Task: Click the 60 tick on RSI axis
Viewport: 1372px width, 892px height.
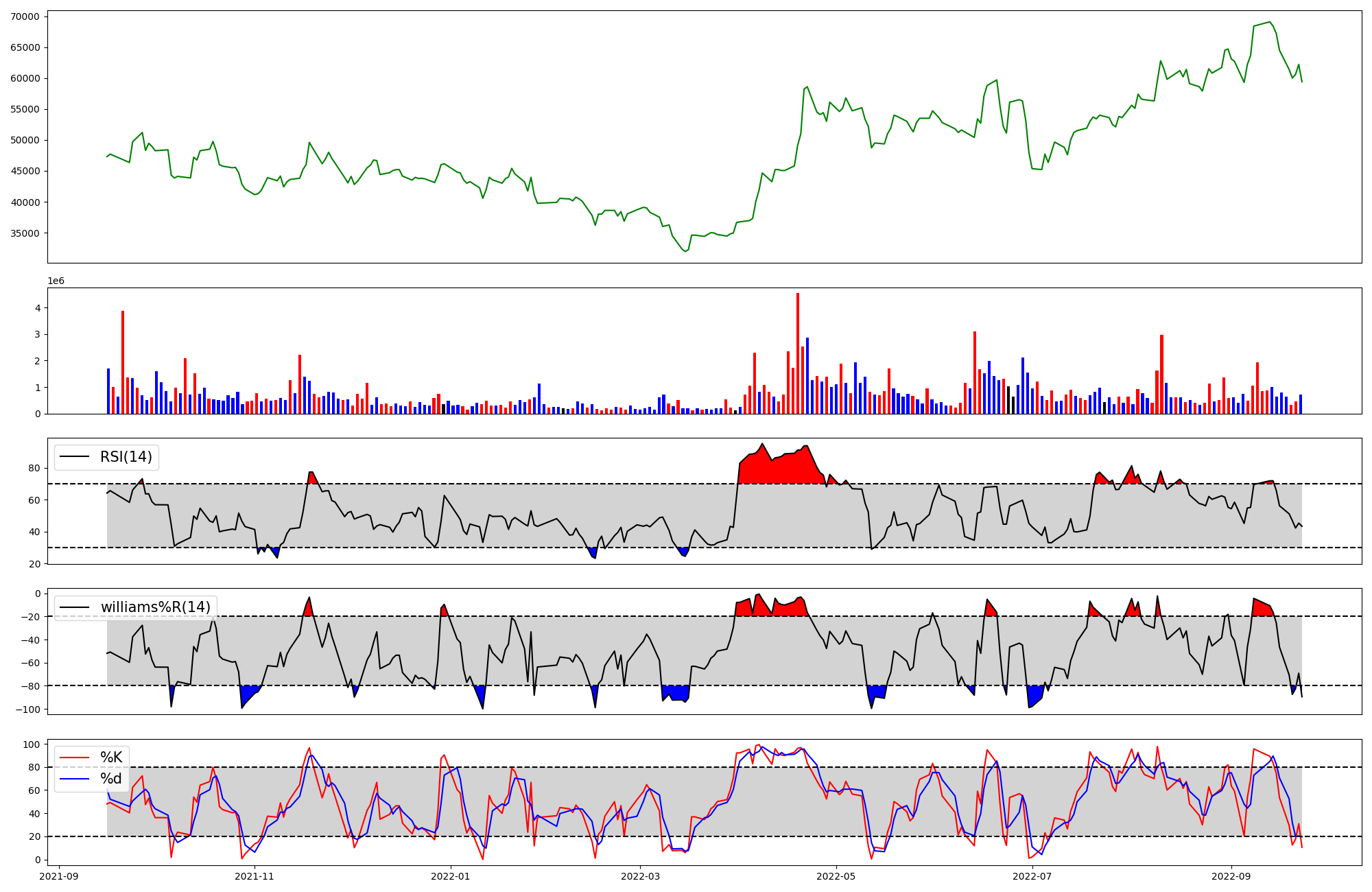Action: pos(34,500)
